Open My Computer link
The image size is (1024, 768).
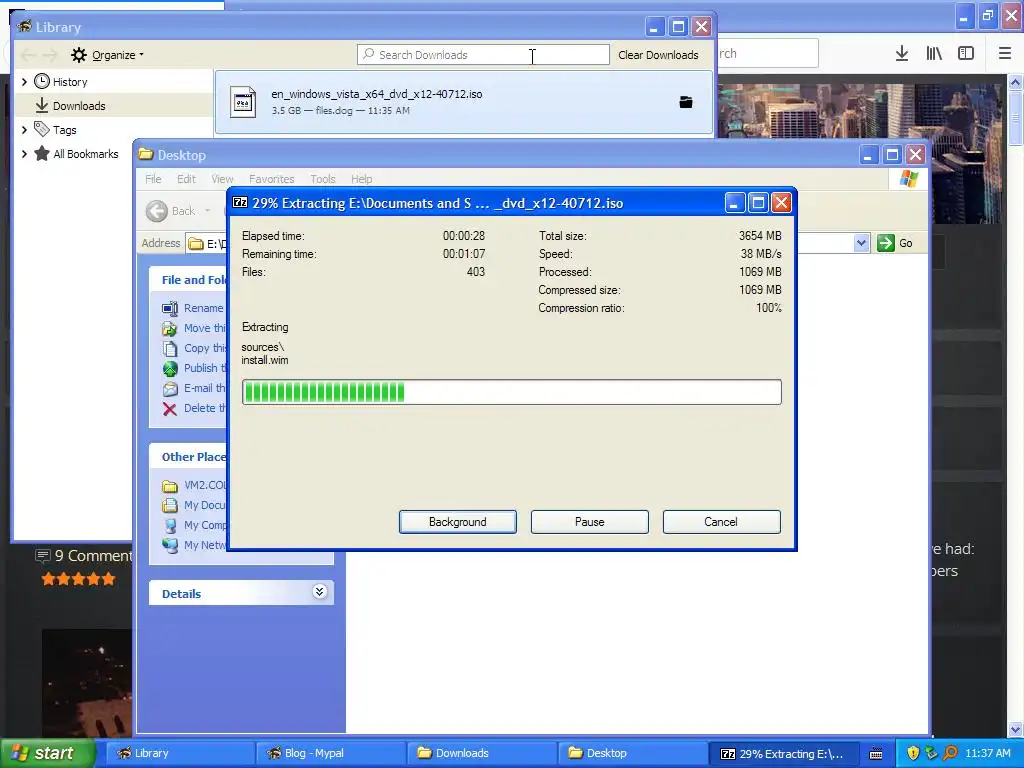pos(205,525)
